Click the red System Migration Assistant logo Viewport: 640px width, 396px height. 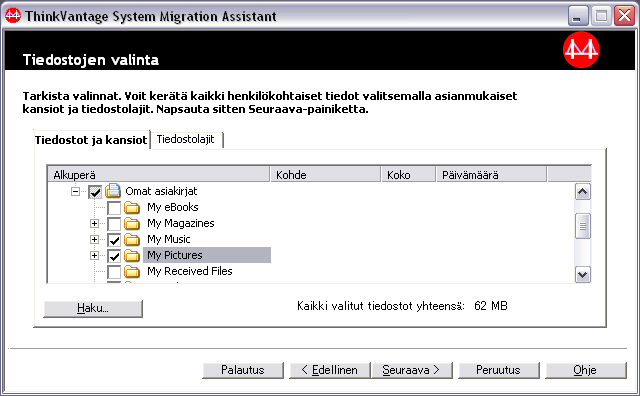point(581,50)
